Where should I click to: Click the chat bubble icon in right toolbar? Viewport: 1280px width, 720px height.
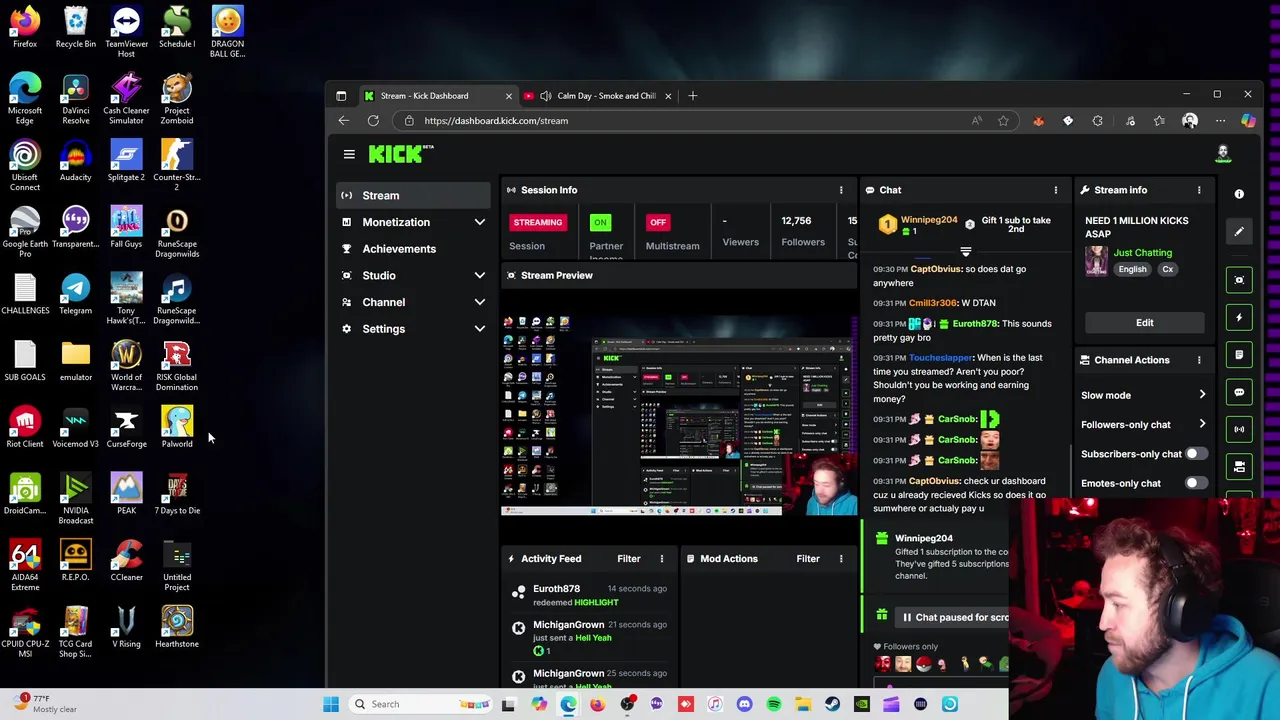pos(1239,392)
